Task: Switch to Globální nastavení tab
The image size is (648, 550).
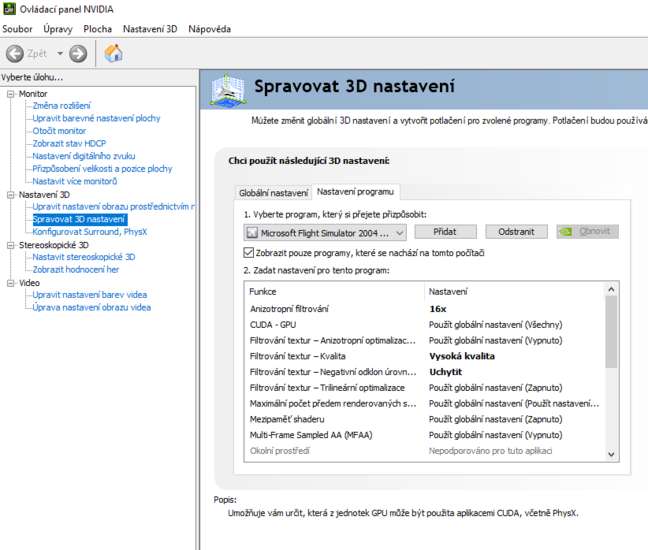Action: (x=273, y=193)
